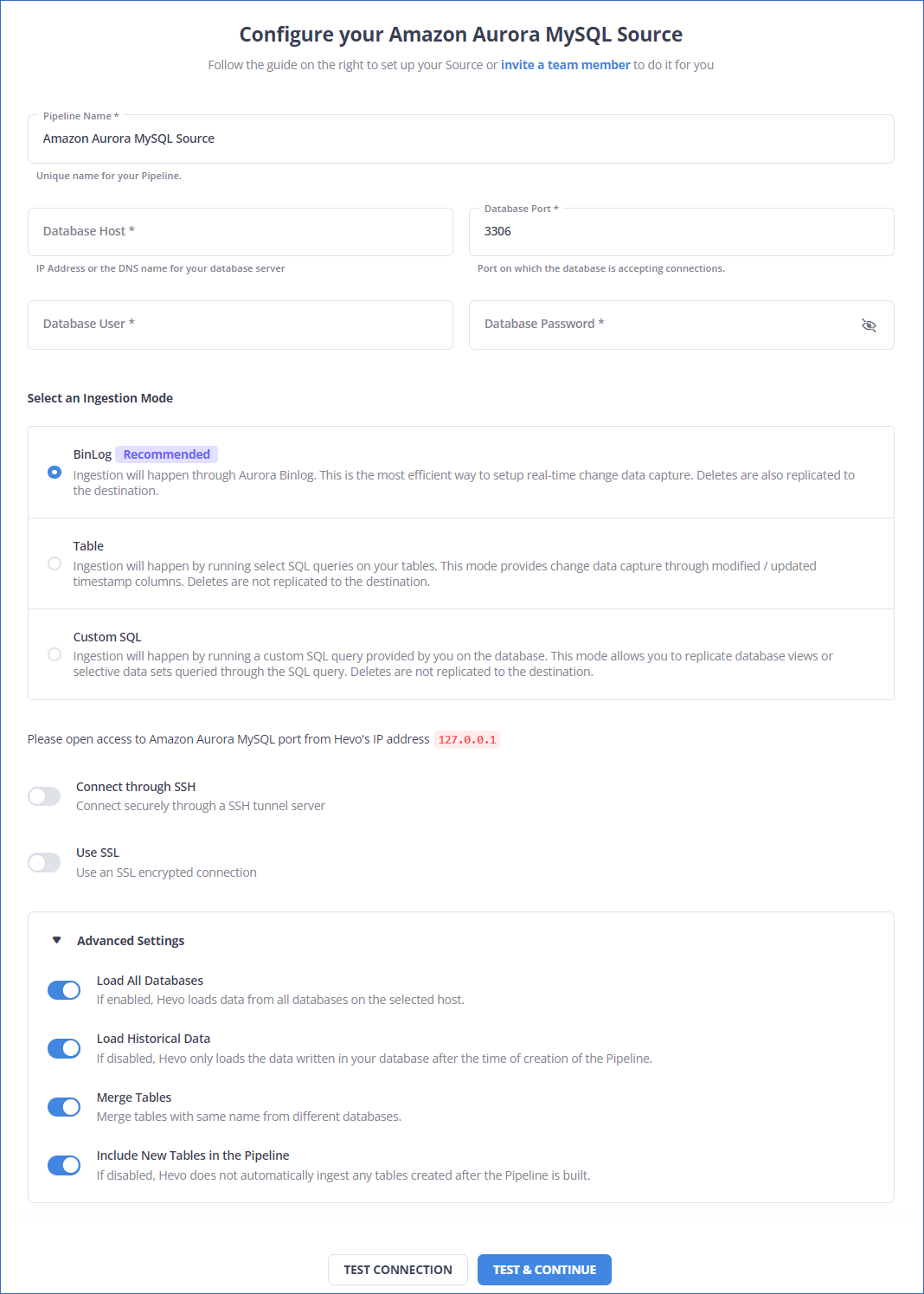Disable Load Historical Data

64,1048
